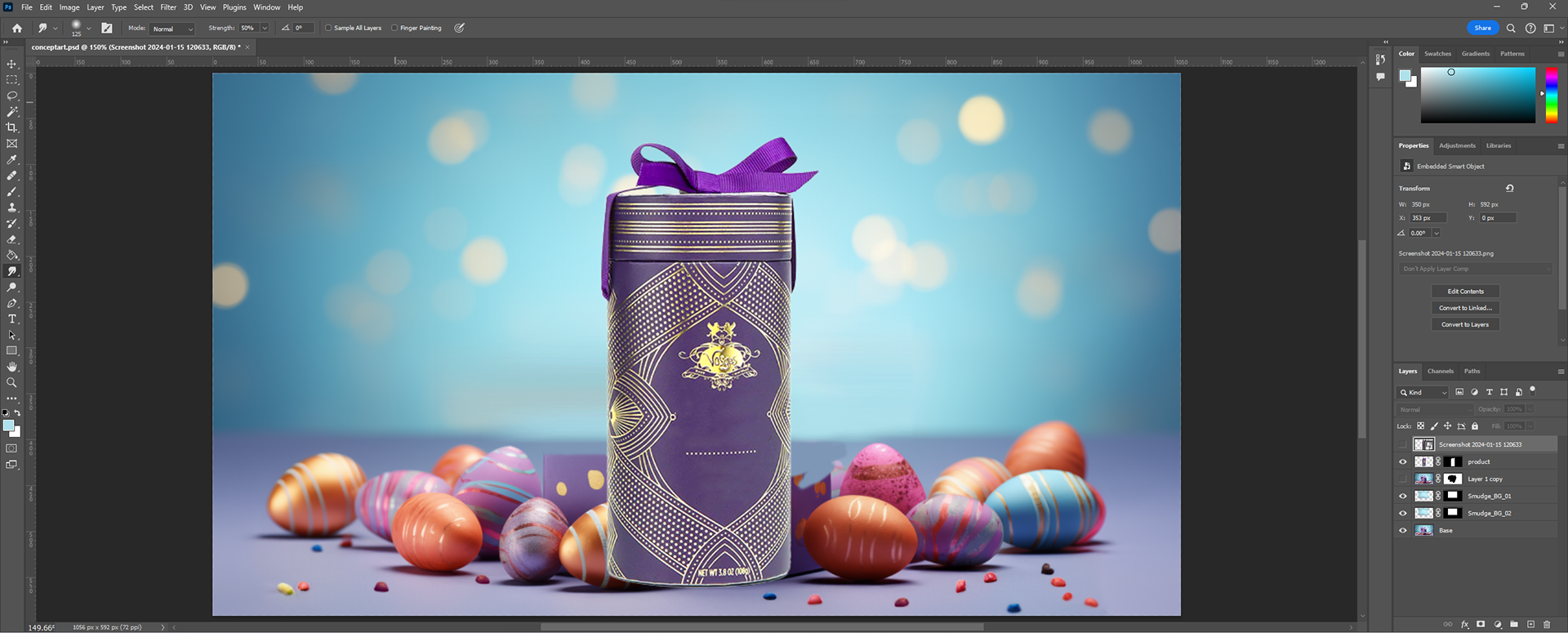Select the Paint Bucket tool

click(x=11, y=256)
